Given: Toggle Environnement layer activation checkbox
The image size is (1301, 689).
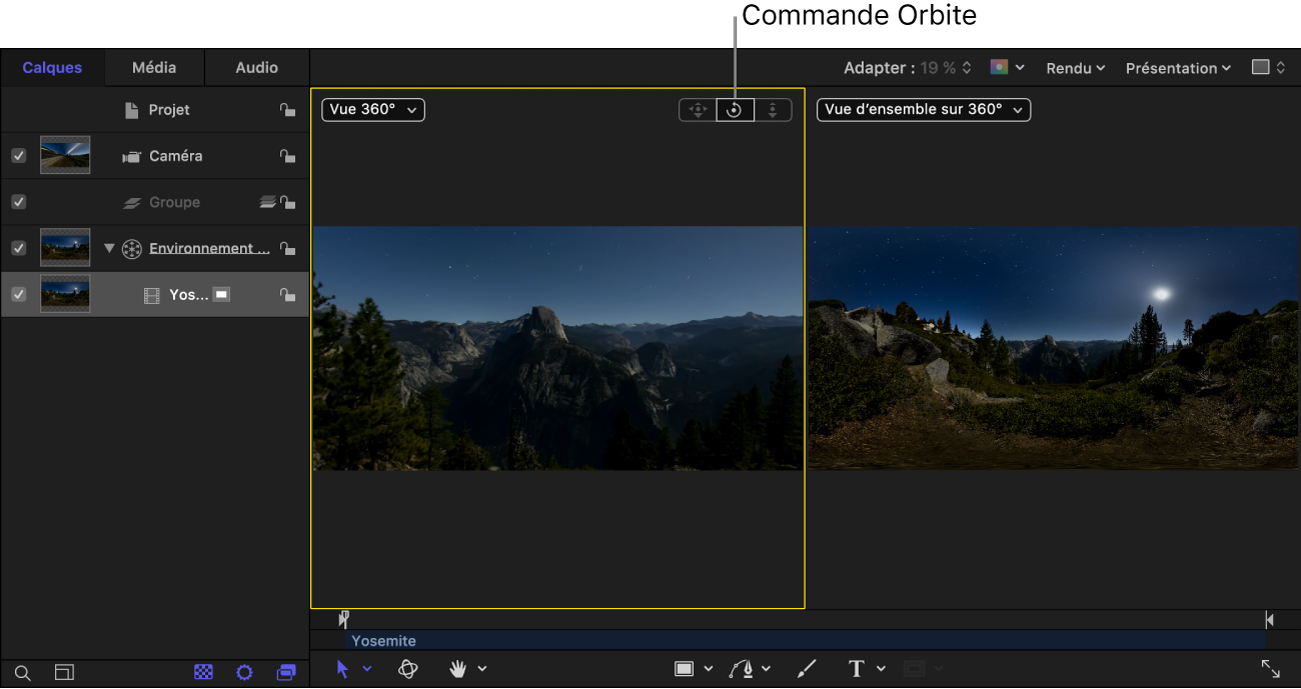Looking at the screenshot, I should click(18, 248).
